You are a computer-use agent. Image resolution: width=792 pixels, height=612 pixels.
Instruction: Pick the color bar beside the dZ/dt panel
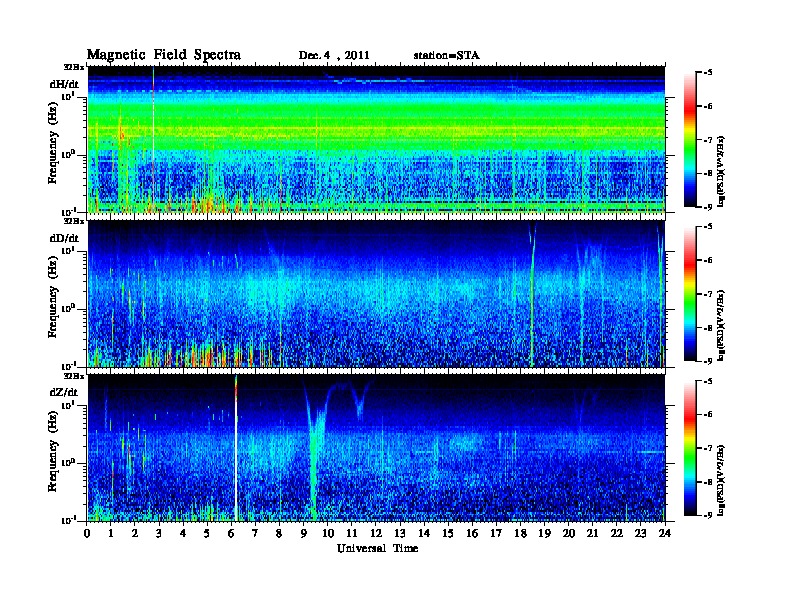(690, 448)
